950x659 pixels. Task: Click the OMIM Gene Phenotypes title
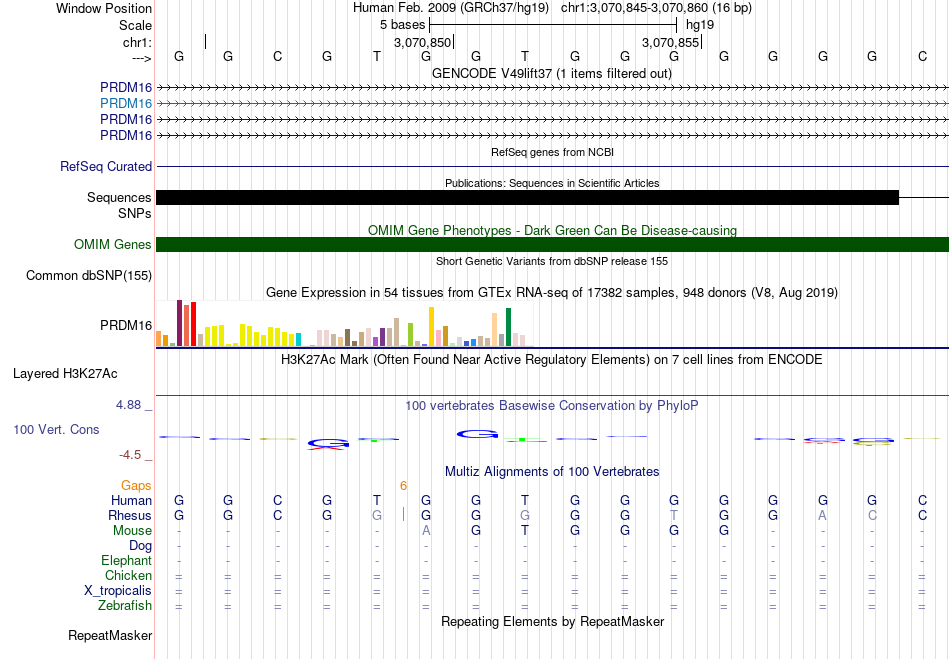point(553,231)
